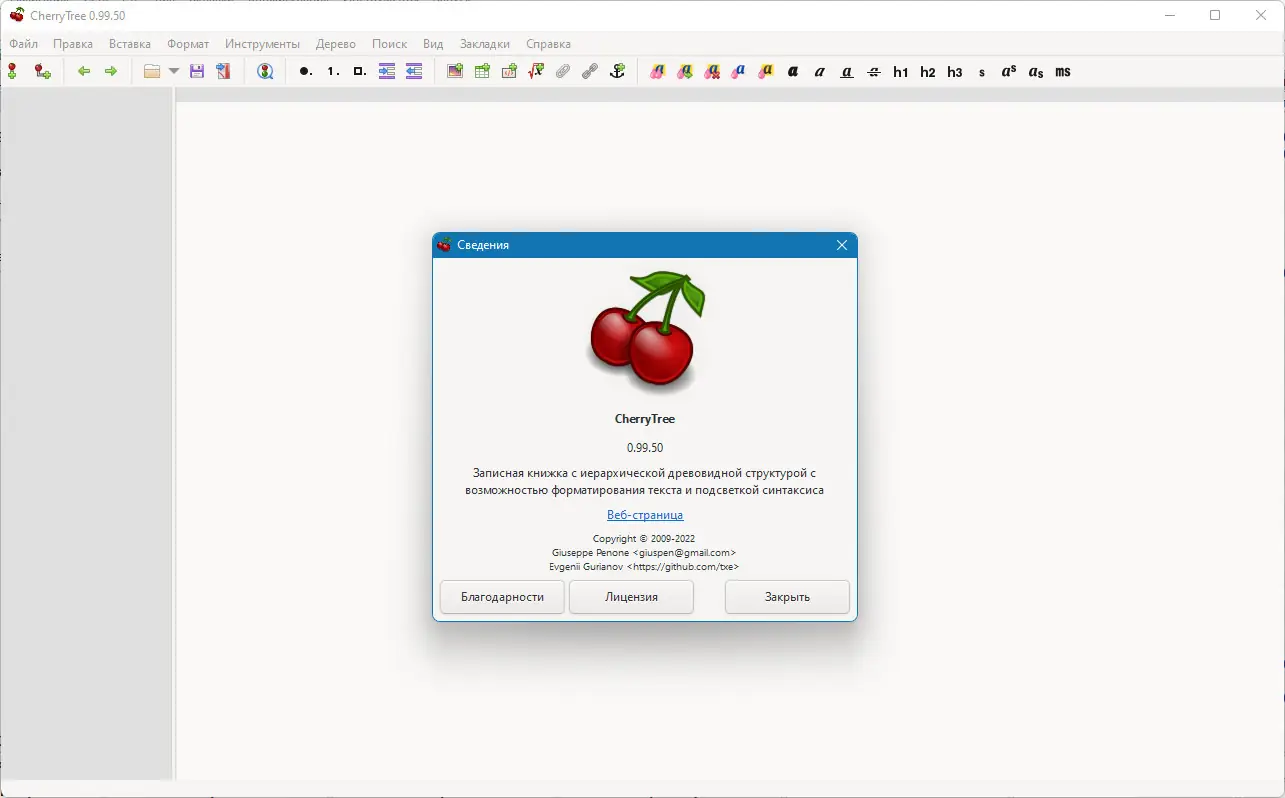
Task: Click the version number 0.99.50 in the dialog
Action: point(645,447)
